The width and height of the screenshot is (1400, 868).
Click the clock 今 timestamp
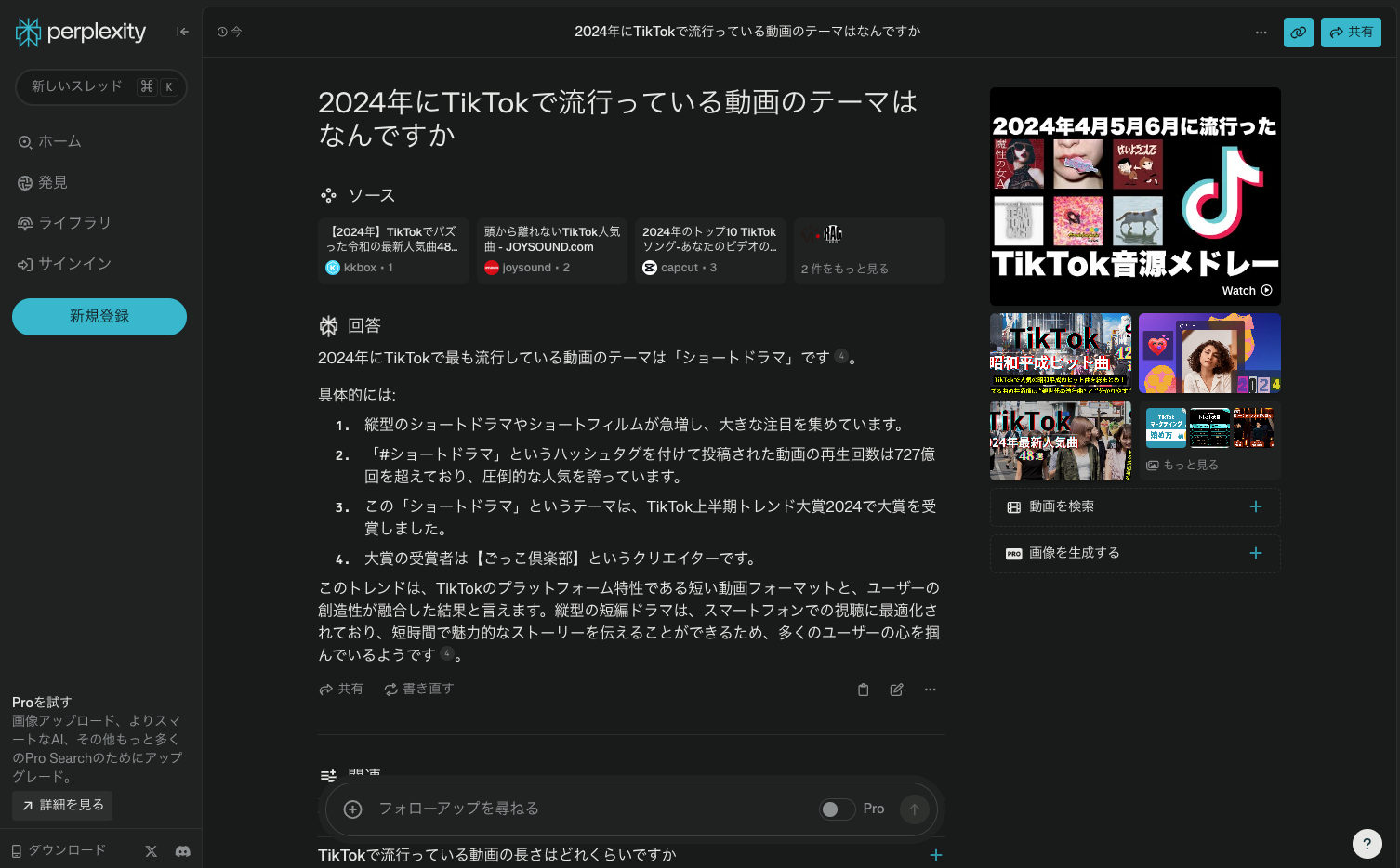[x=230, y=32]
